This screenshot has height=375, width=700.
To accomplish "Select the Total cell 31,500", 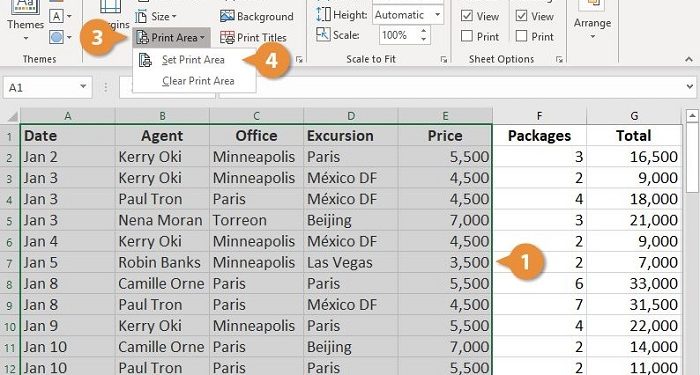I will pyautogui.click(x=634, y=305).
